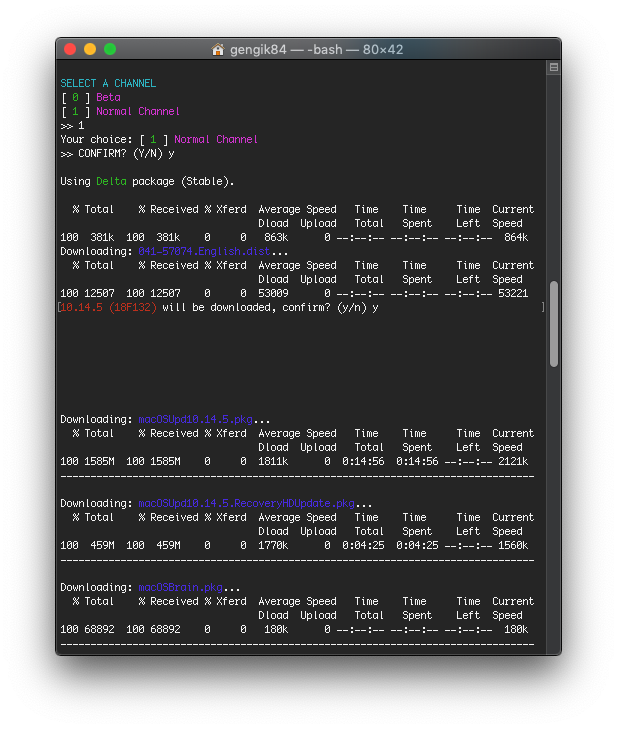Click the '1811k' average download speed
Screen dimensions: 617x729
point(273,461)
